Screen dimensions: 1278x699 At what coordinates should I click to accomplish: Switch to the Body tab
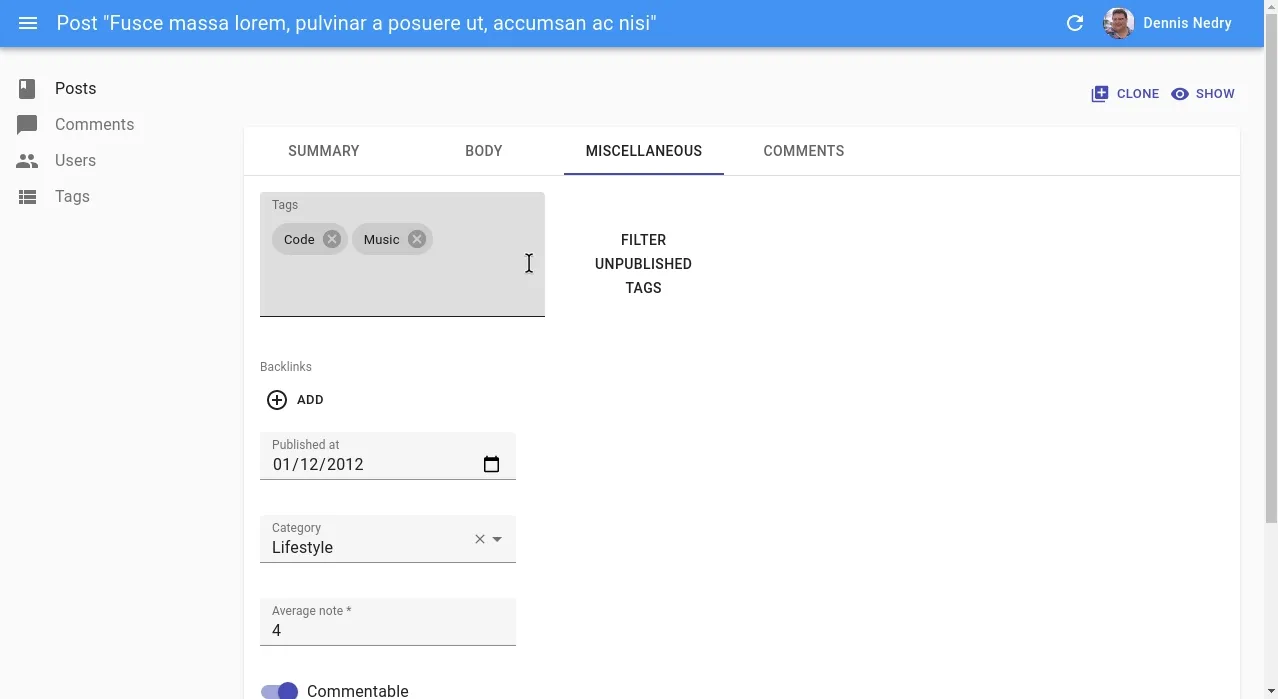tap(483, 150)
